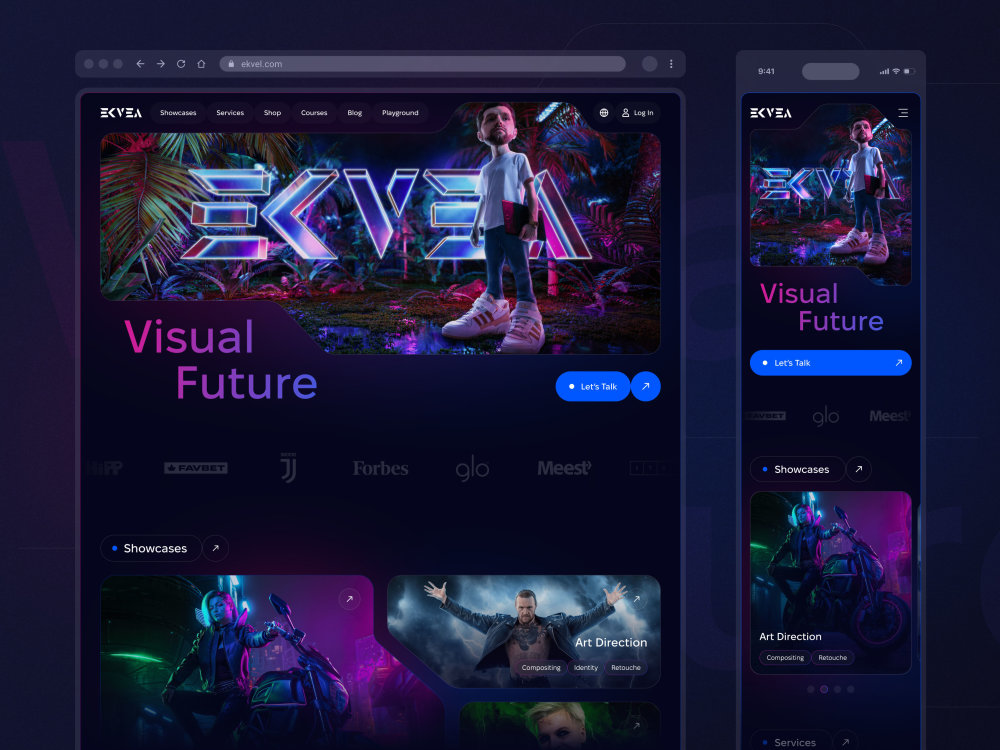Click the glo logo in desktop clients row

coord(473,470)
